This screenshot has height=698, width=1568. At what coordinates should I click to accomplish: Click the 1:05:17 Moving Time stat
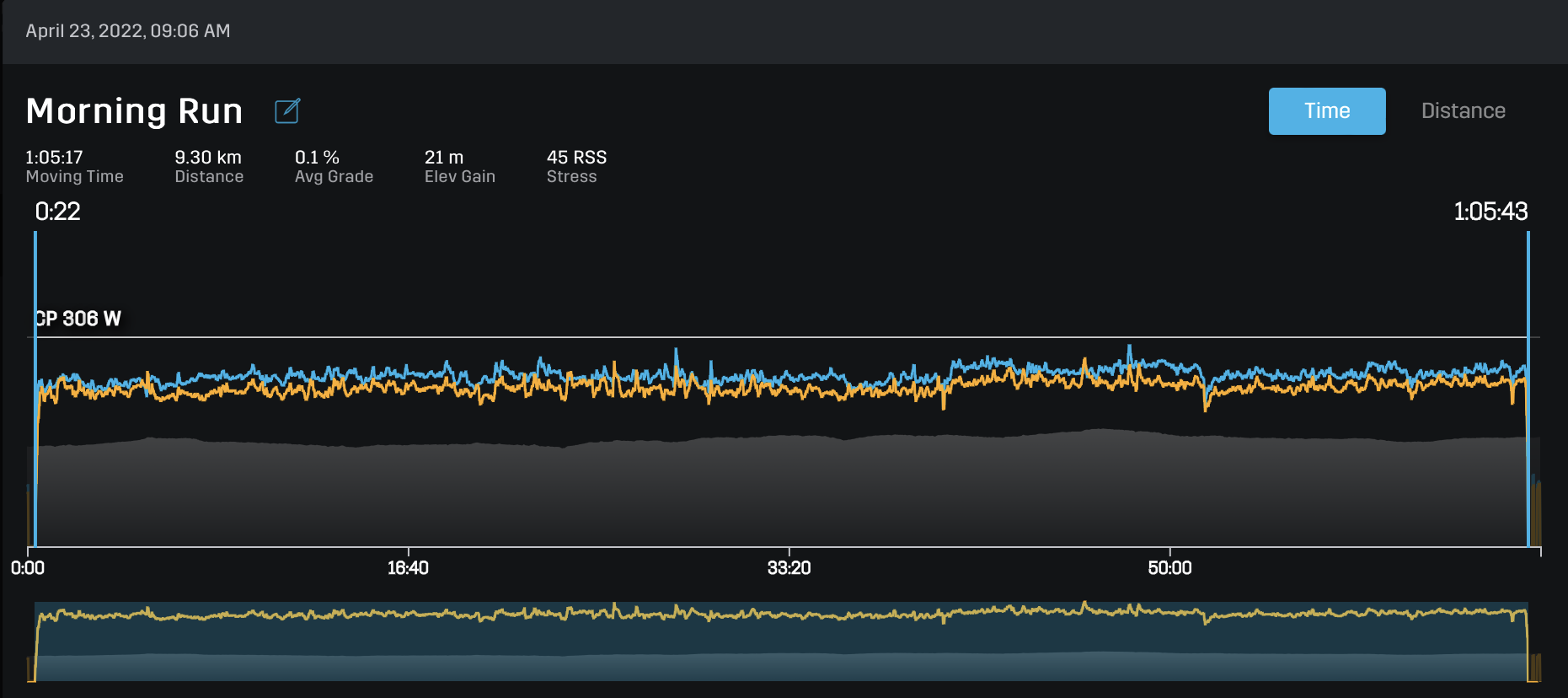click(x=74, y=166)
